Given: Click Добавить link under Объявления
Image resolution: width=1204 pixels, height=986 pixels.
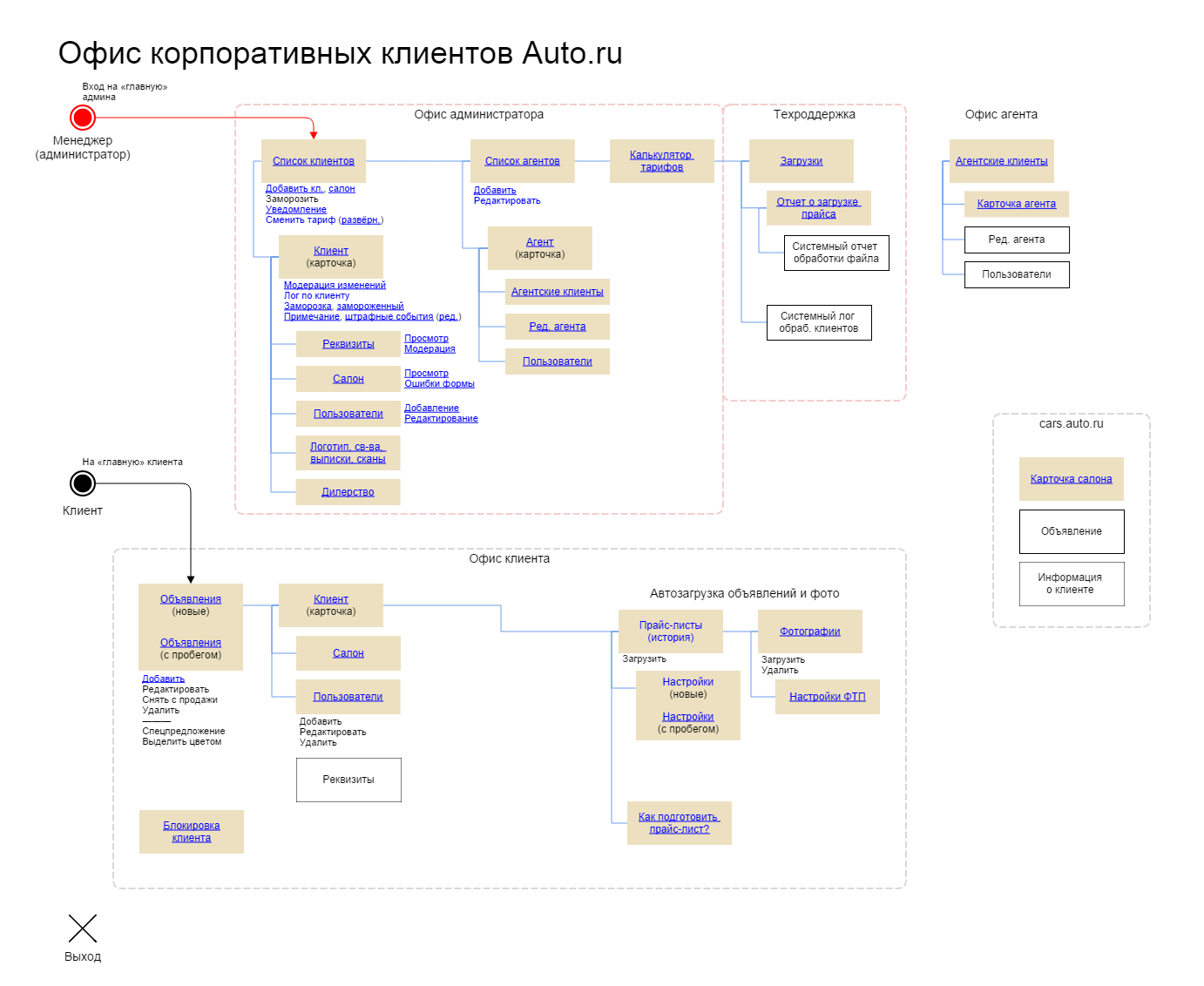Looking at the screenshot, I should click(164, 679).
